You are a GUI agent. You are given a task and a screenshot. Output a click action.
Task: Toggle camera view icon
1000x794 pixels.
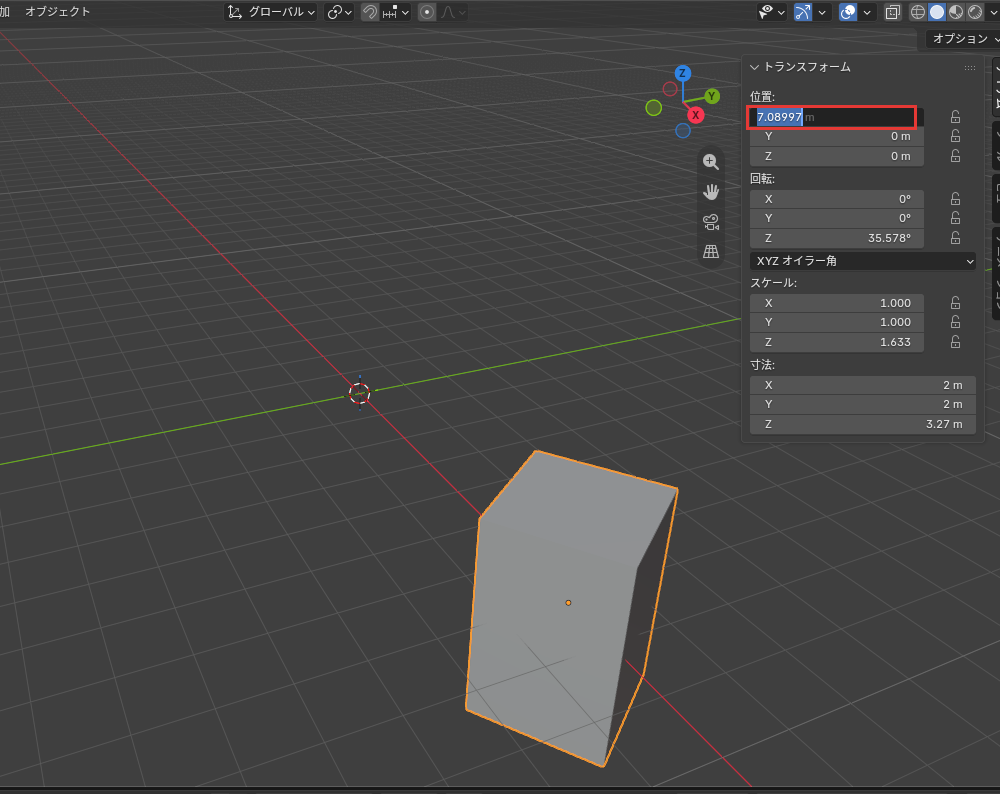710,222
